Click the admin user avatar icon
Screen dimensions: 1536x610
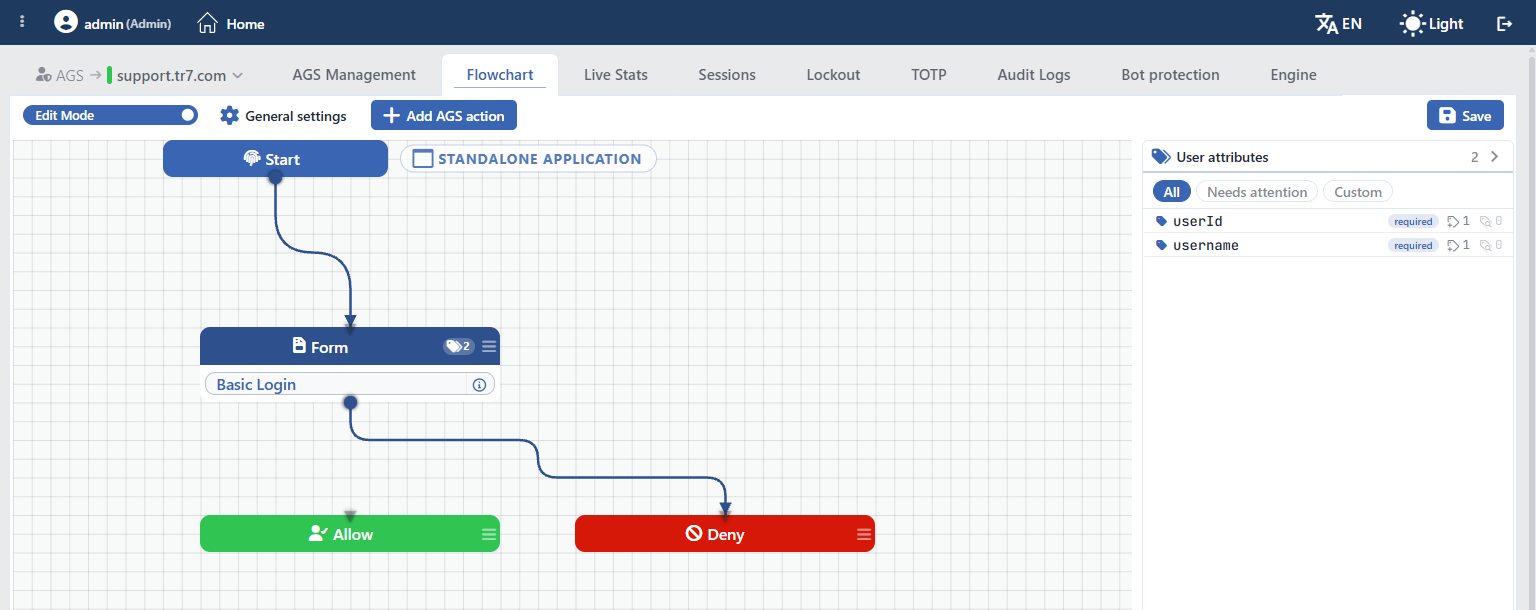click(66, 22)
